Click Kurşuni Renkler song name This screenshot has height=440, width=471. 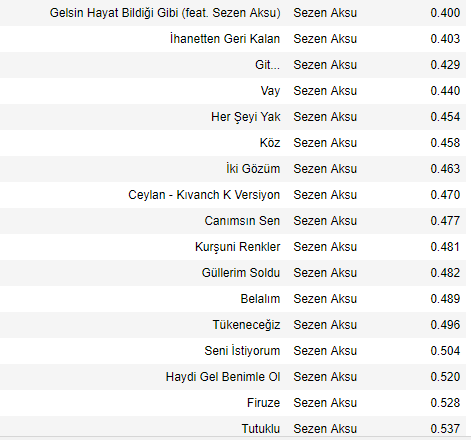(x=238, y=247)
